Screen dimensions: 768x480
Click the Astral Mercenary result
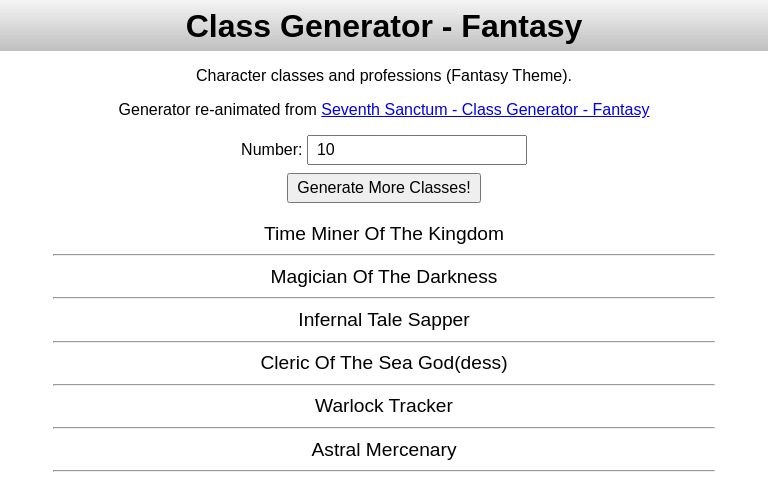coord(384,450)
